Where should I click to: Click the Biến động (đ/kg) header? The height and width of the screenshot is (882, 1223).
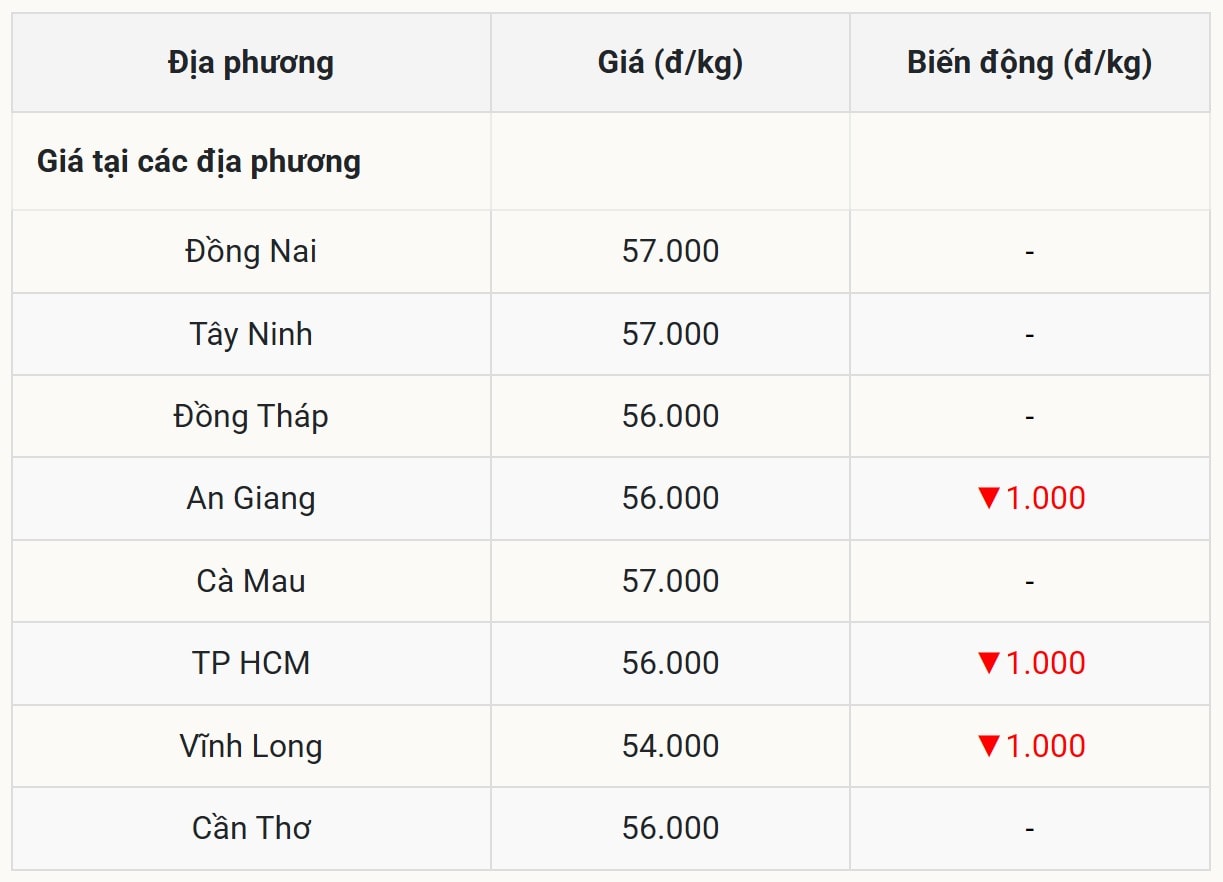(x=1029, y=63)
